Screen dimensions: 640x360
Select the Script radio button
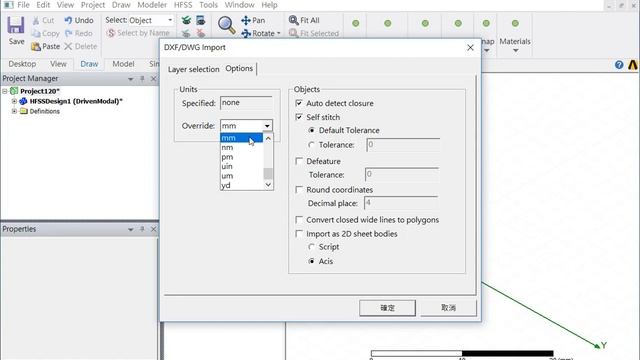click(311, 247)
